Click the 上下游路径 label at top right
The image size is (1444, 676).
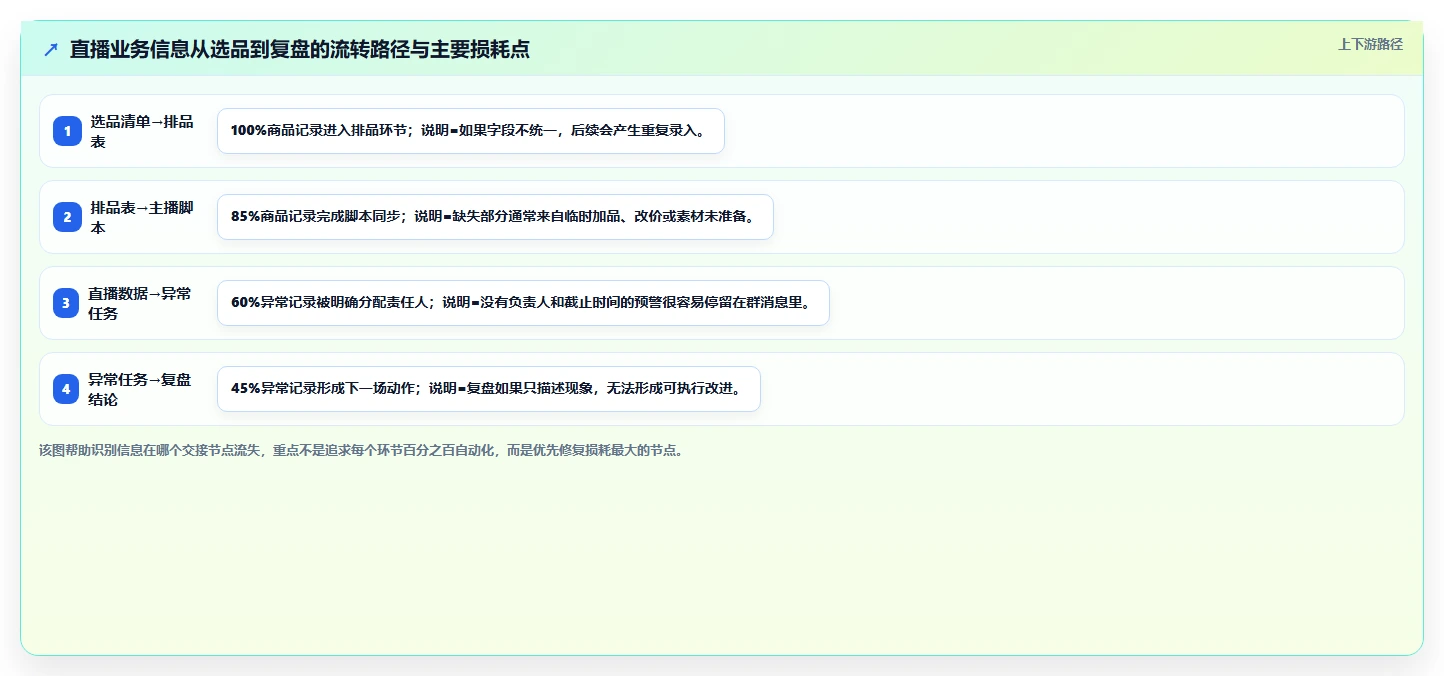[x=1370, y=44]
